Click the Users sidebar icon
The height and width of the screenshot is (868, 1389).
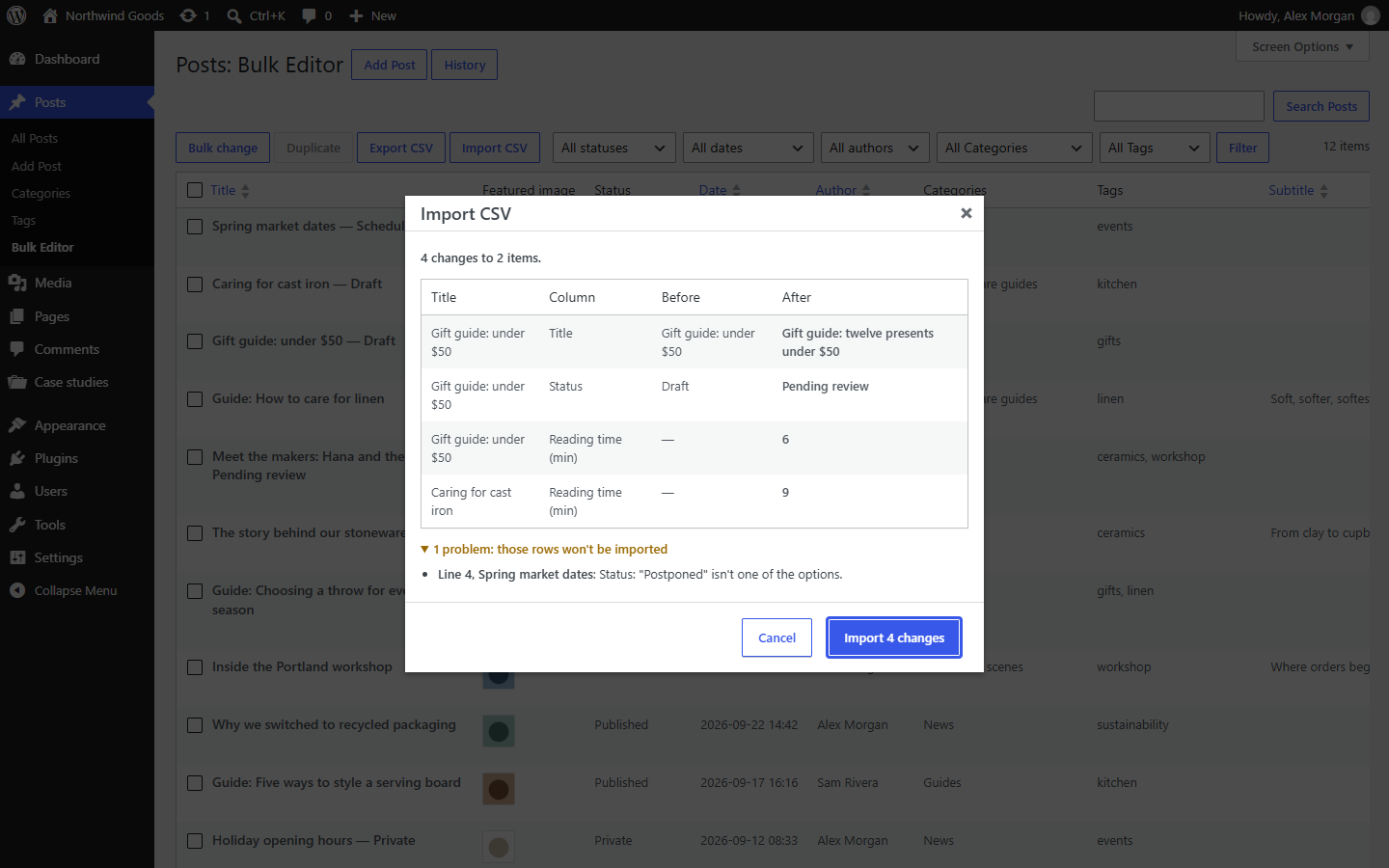coord(17,491)
